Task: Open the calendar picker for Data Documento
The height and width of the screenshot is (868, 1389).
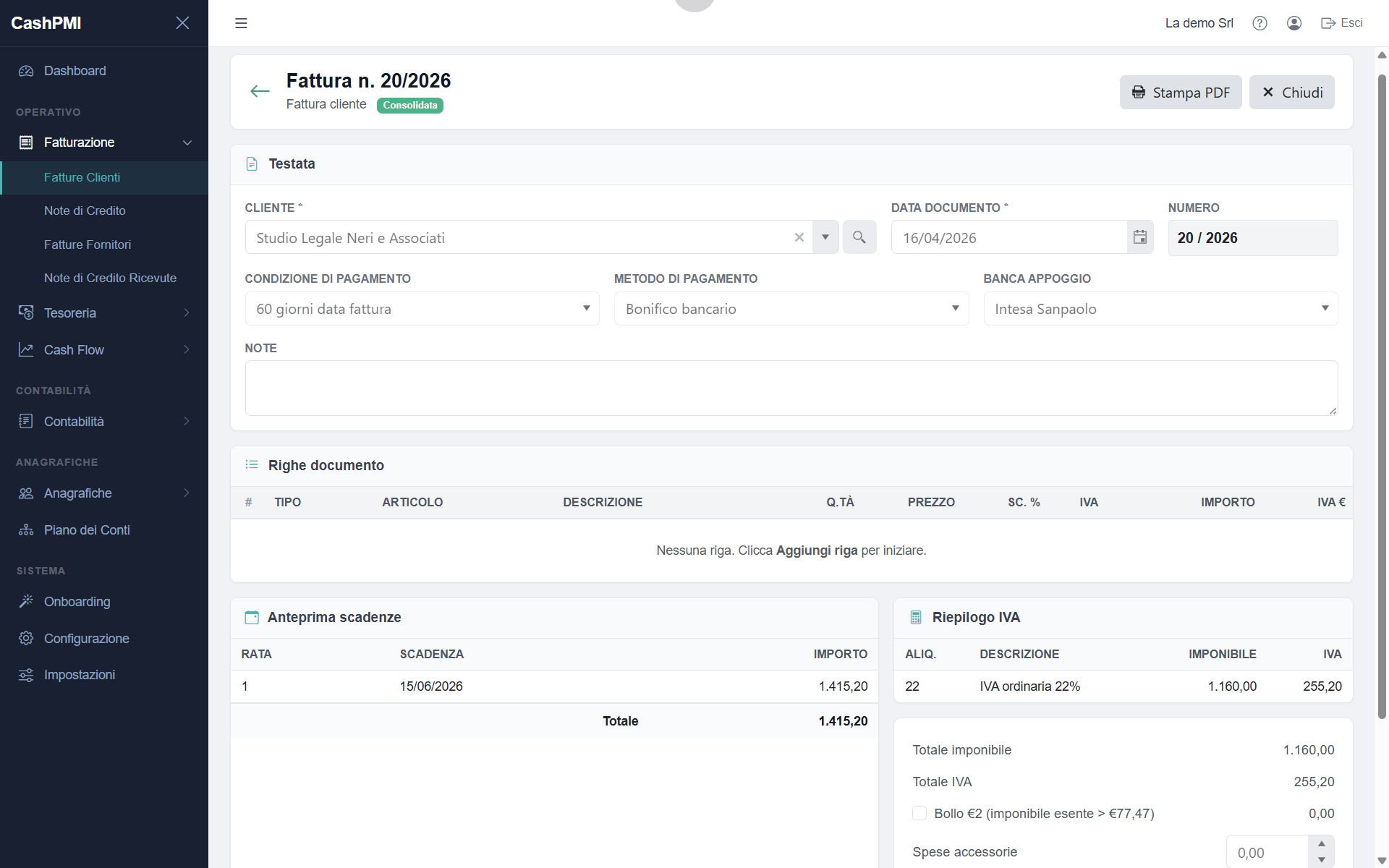Action: click(x=1140, y=237)
